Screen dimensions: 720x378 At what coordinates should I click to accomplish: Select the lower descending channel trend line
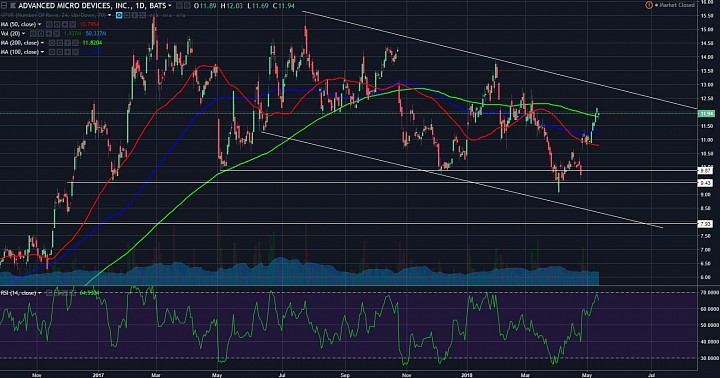coord(461,180)
